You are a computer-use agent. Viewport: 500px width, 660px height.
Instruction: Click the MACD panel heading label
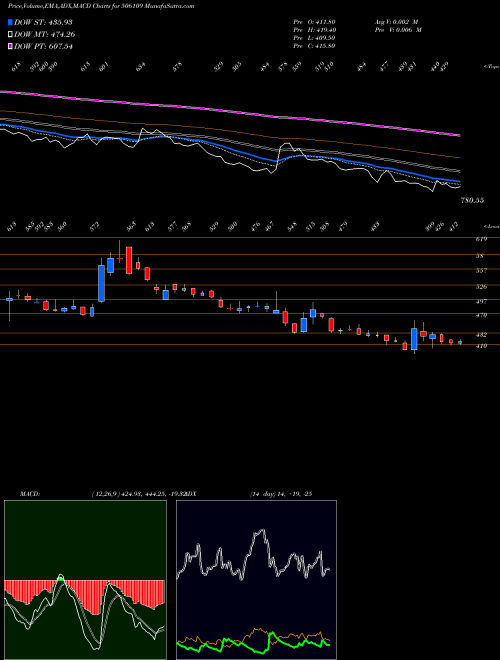29,494
